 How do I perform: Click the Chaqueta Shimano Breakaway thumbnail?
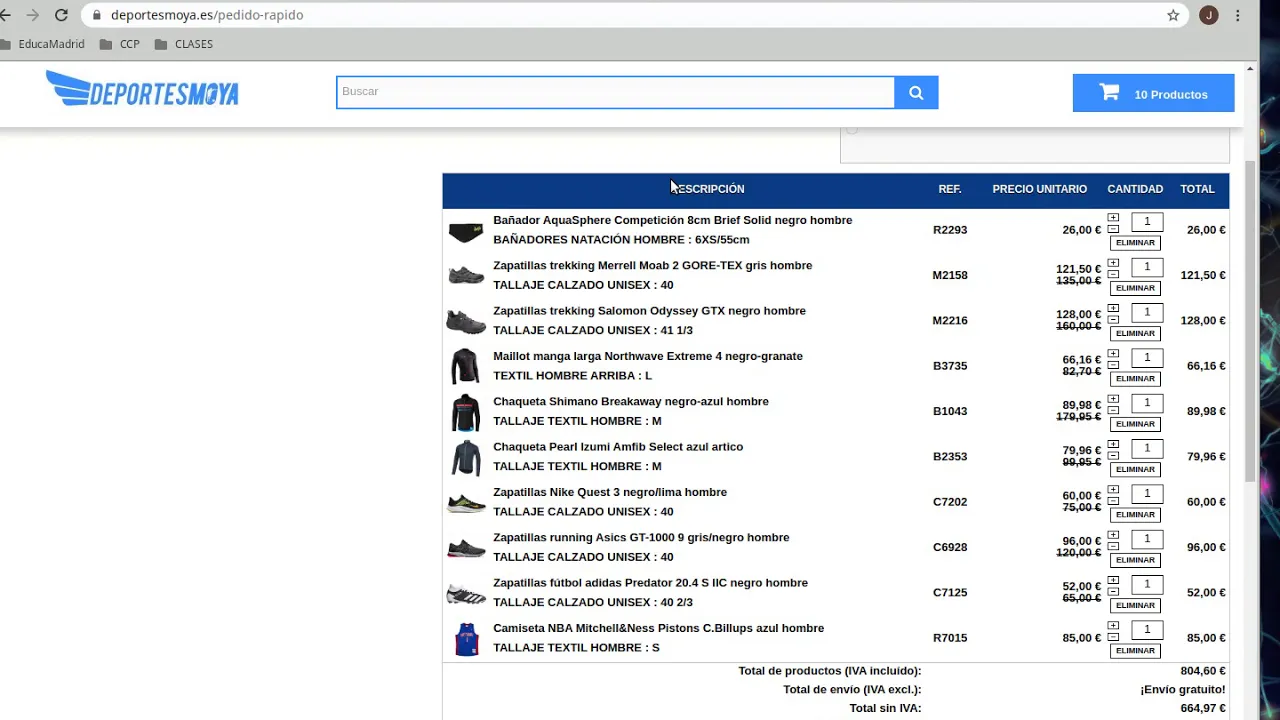tap(465, 412)
